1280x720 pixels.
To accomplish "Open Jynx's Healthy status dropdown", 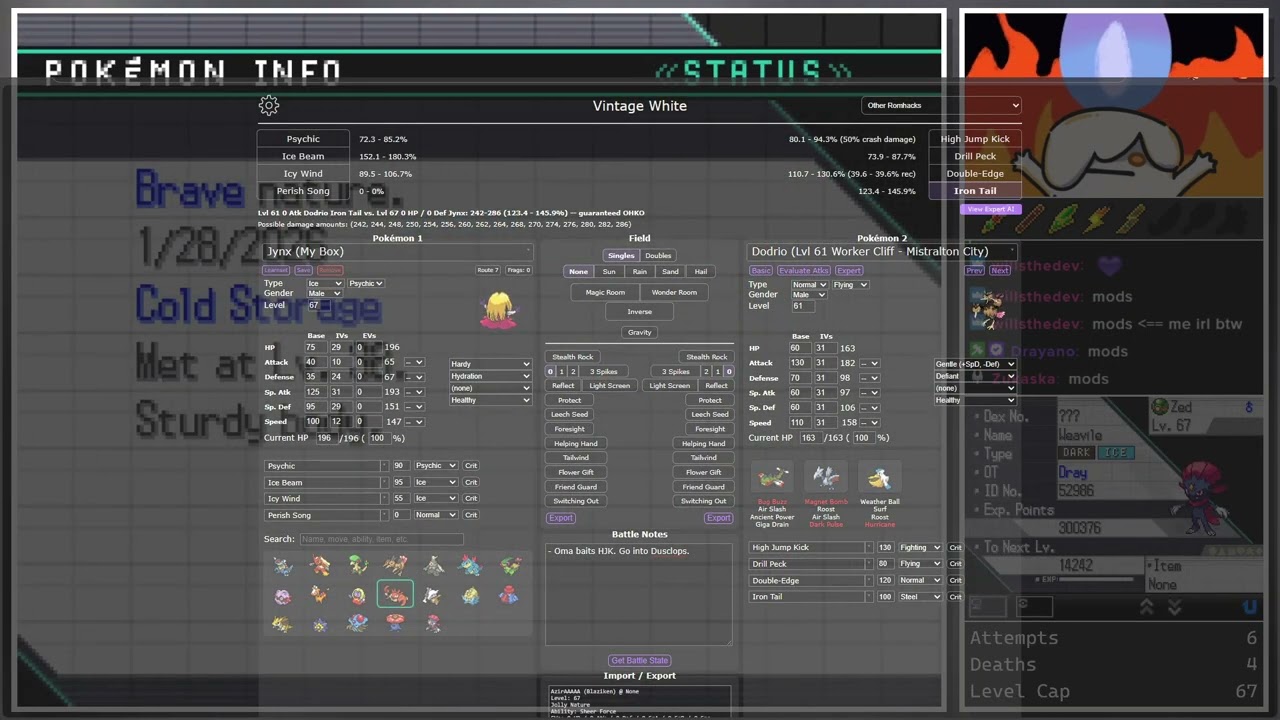I will (490, 400).
